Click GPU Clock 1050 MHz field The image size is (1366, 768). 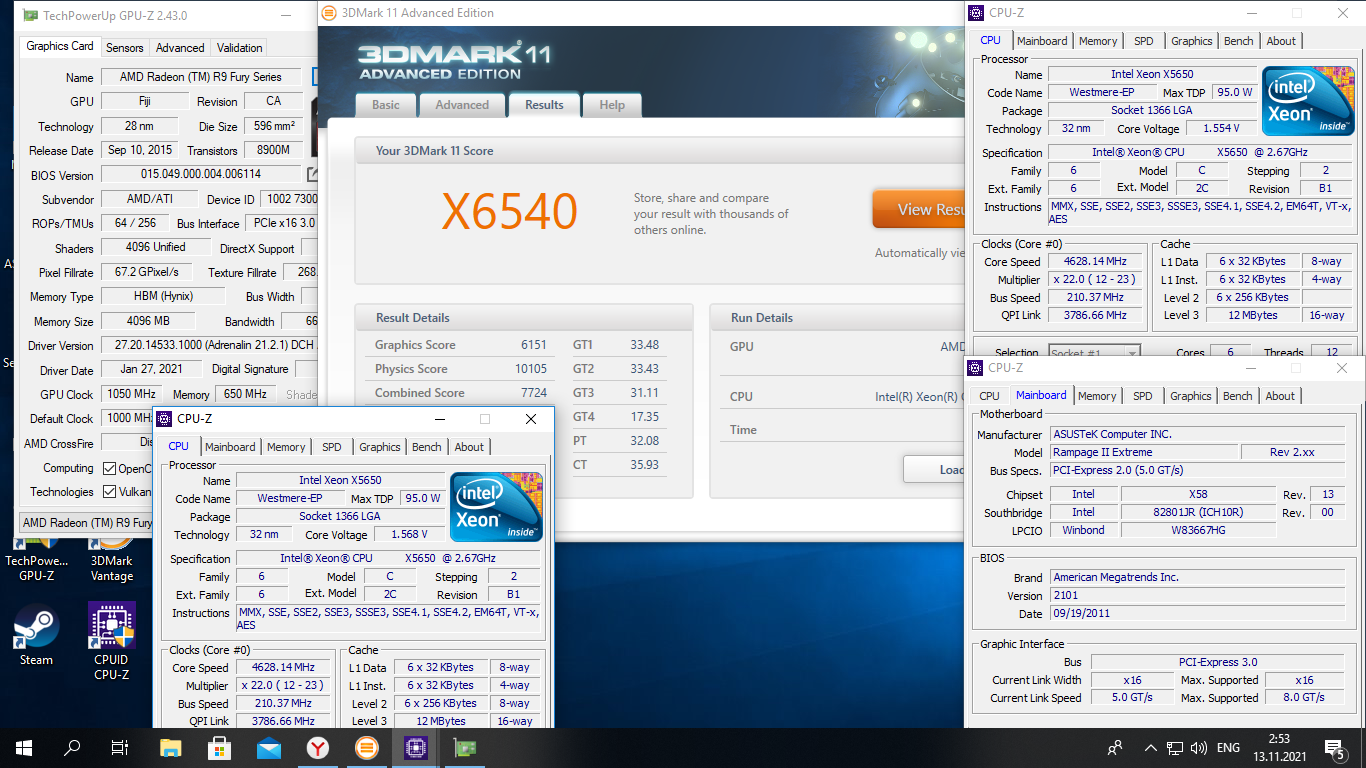tap(132, 395)
